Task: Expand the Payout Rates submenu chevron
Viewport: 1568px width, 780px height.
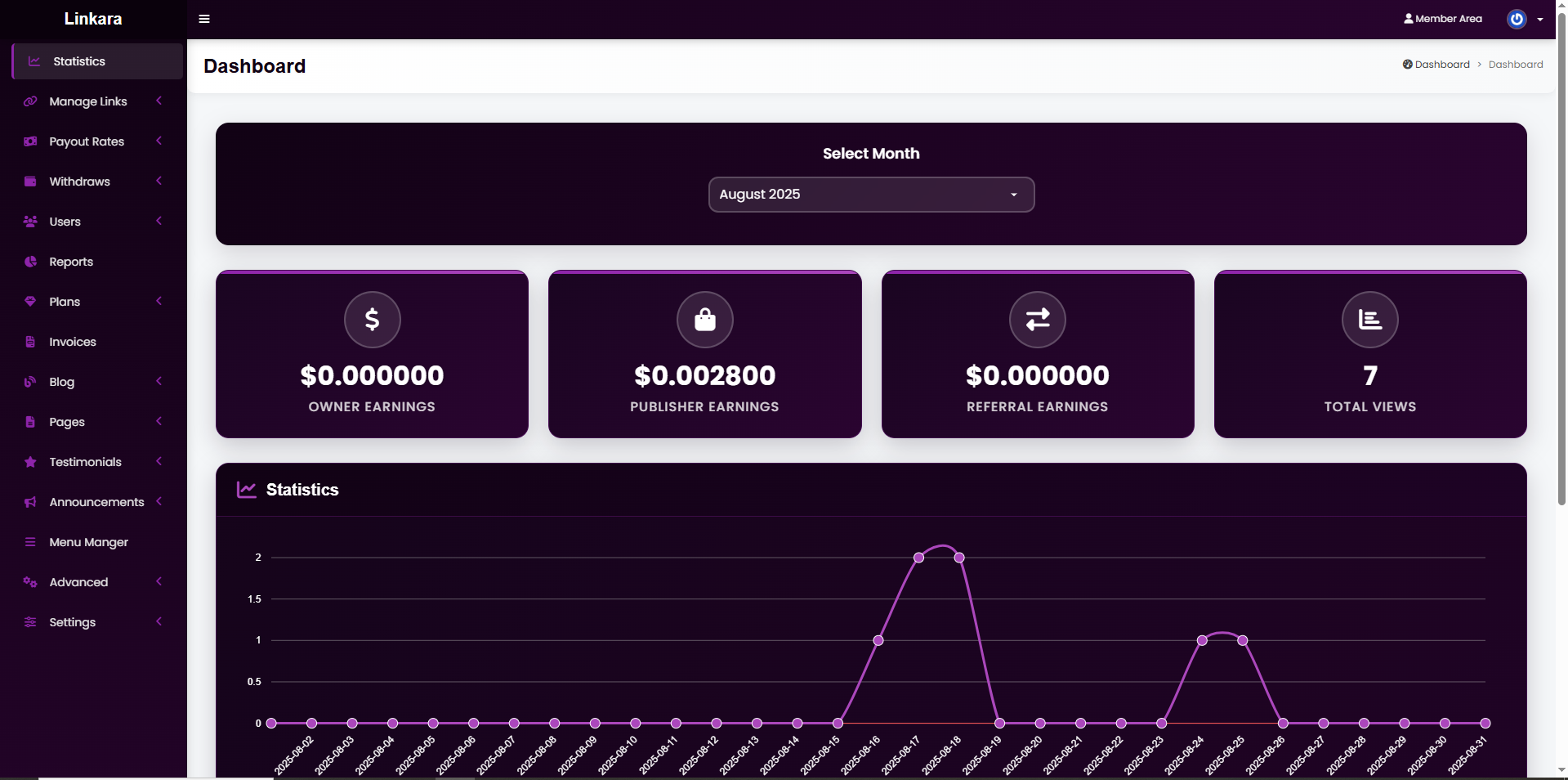Action: pos(159,141)
